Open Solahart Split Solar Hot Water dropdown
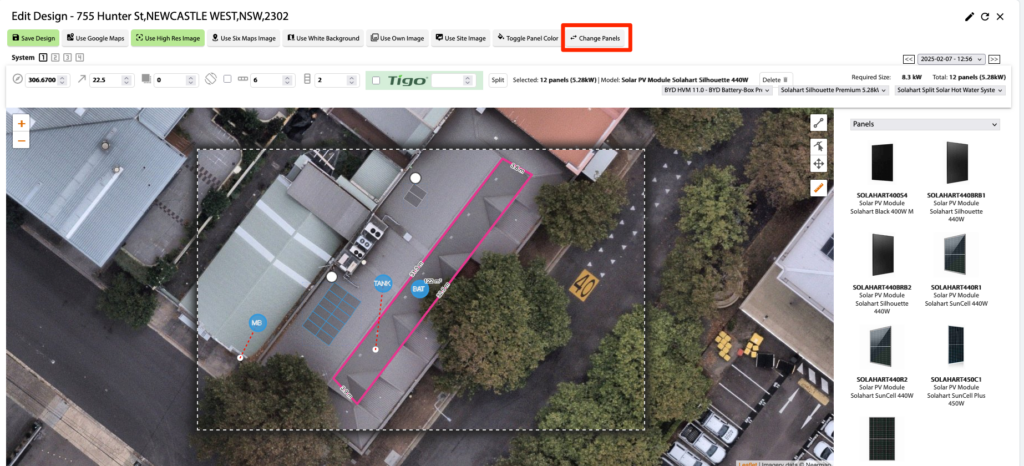This screenshot has width=1024, height=466. [950, 90]
